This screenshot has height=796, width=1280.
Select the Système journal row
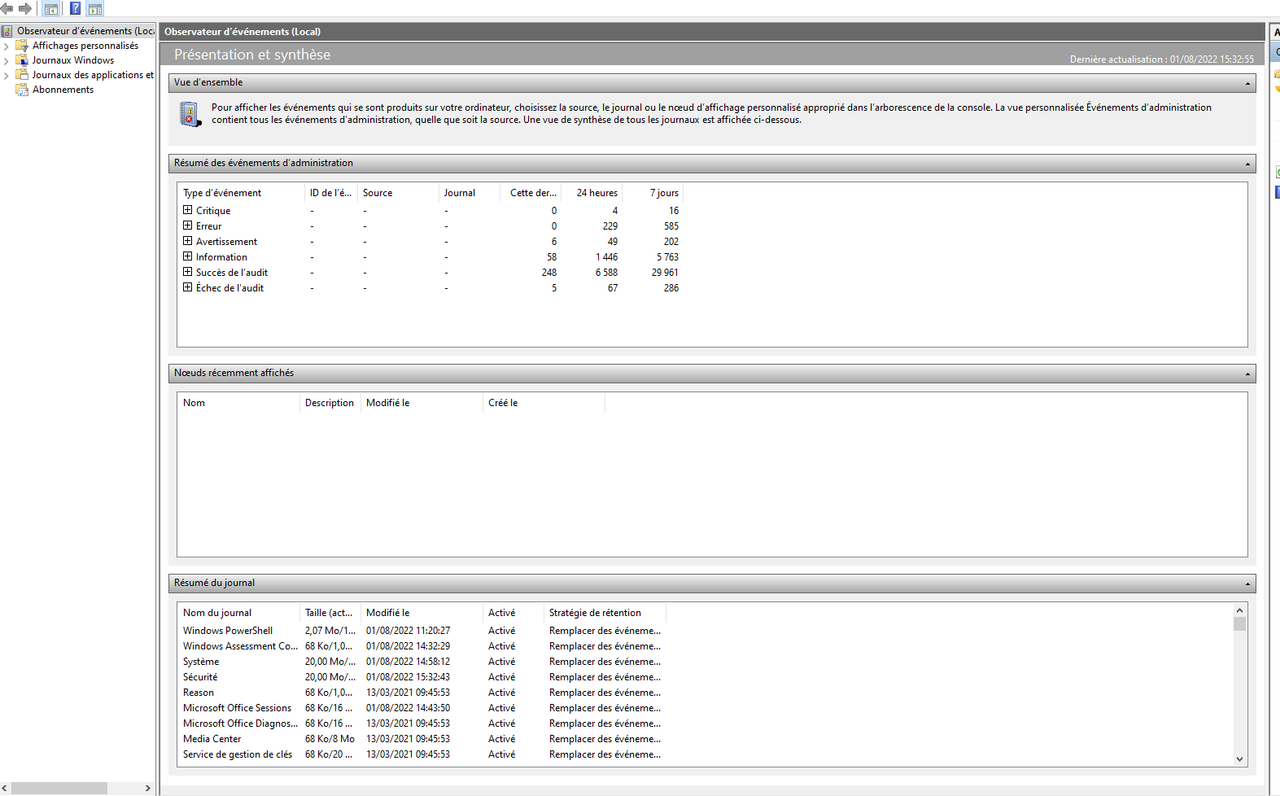click(x=422, y=662)
